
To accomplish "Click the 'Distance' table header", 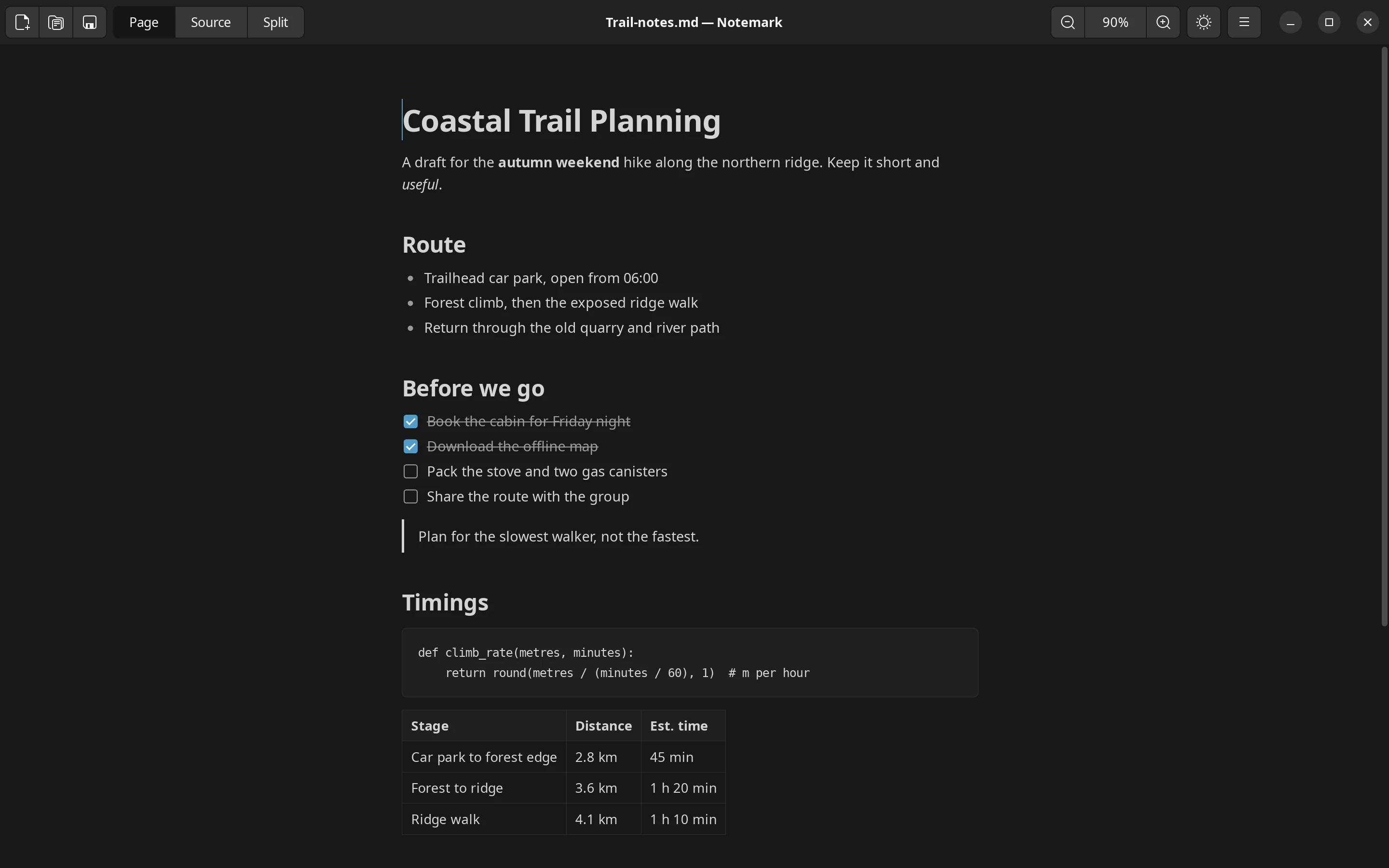I will click(x=603, y=726).
